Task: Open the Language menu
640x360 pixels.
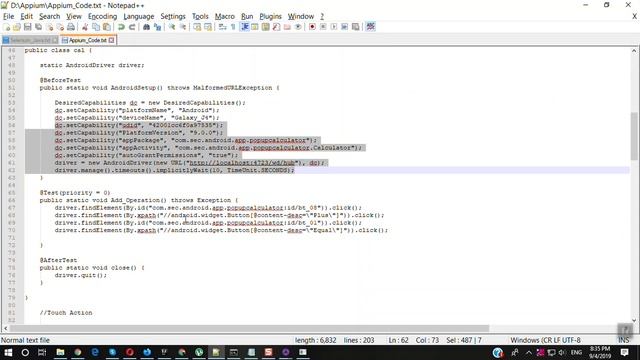Action: pos(139,16)
